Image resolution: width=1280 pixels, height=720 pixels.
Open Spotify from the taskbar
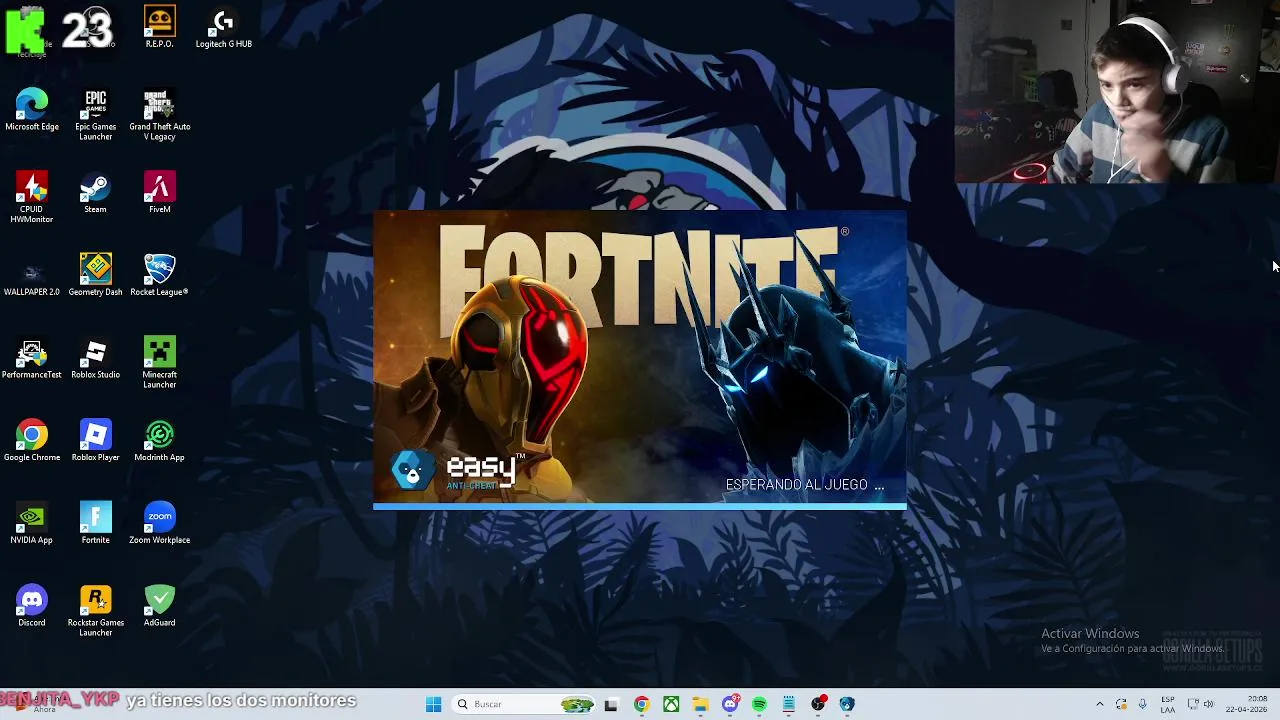pos(759,704)
